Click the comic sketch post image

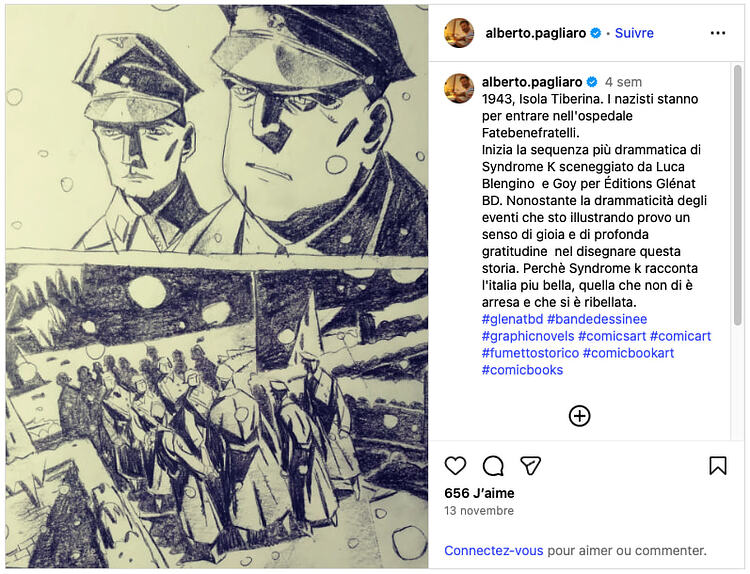[x=217, y=287]
